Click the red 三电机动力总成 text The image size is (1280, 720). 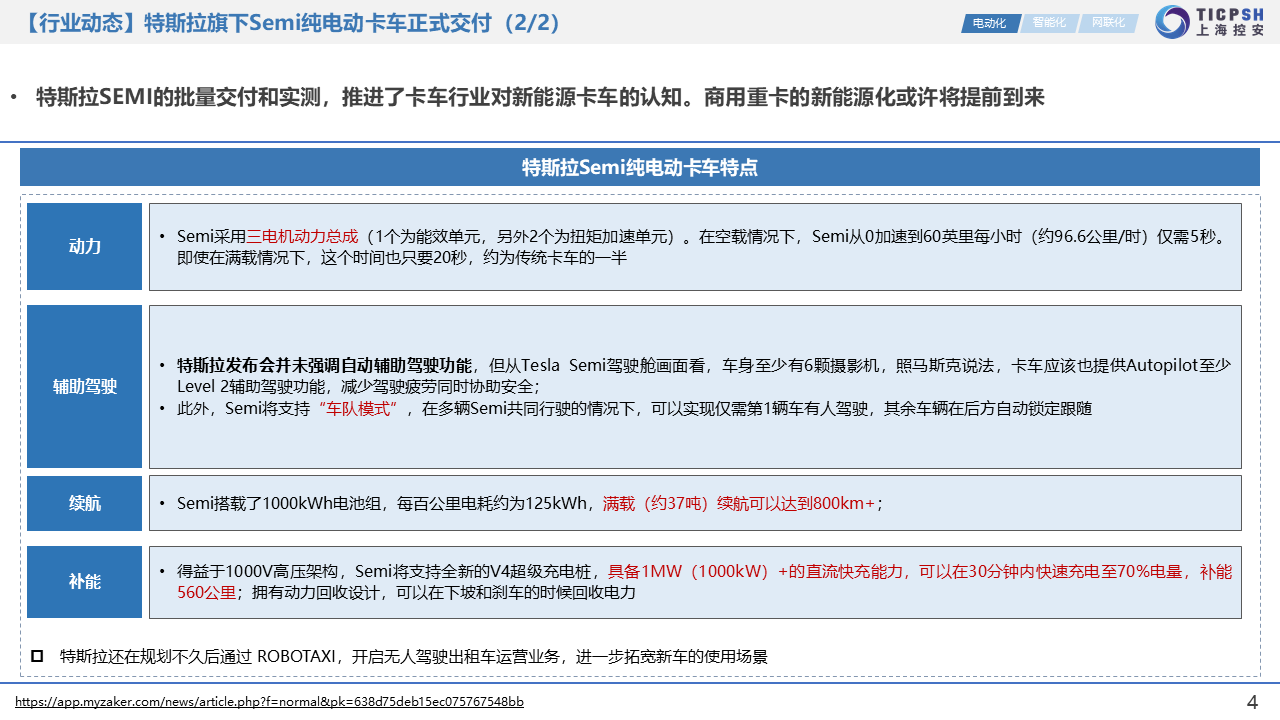(302, 237)
